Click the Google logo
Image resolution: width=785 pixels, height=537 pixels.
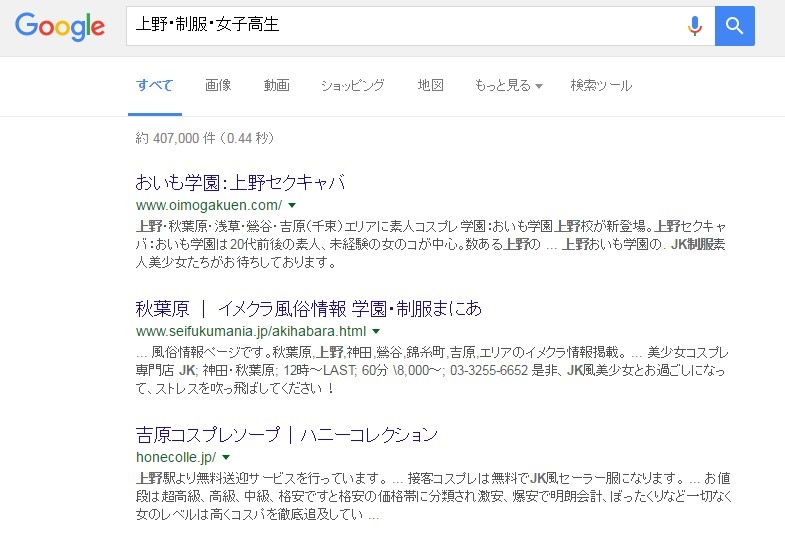(x=60, y=27)
